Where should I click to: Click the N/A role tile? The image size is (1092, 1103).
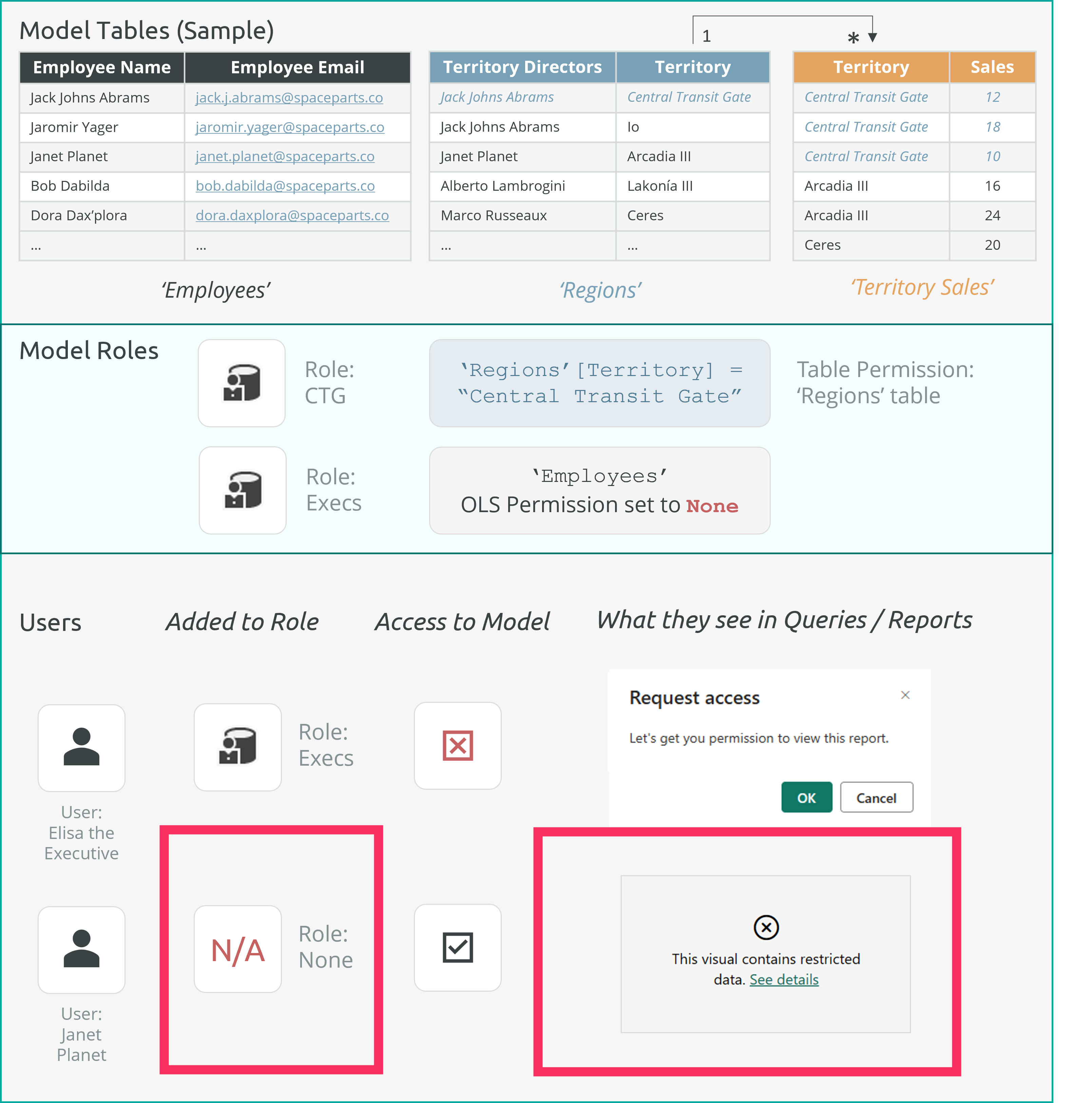(238, 949)
